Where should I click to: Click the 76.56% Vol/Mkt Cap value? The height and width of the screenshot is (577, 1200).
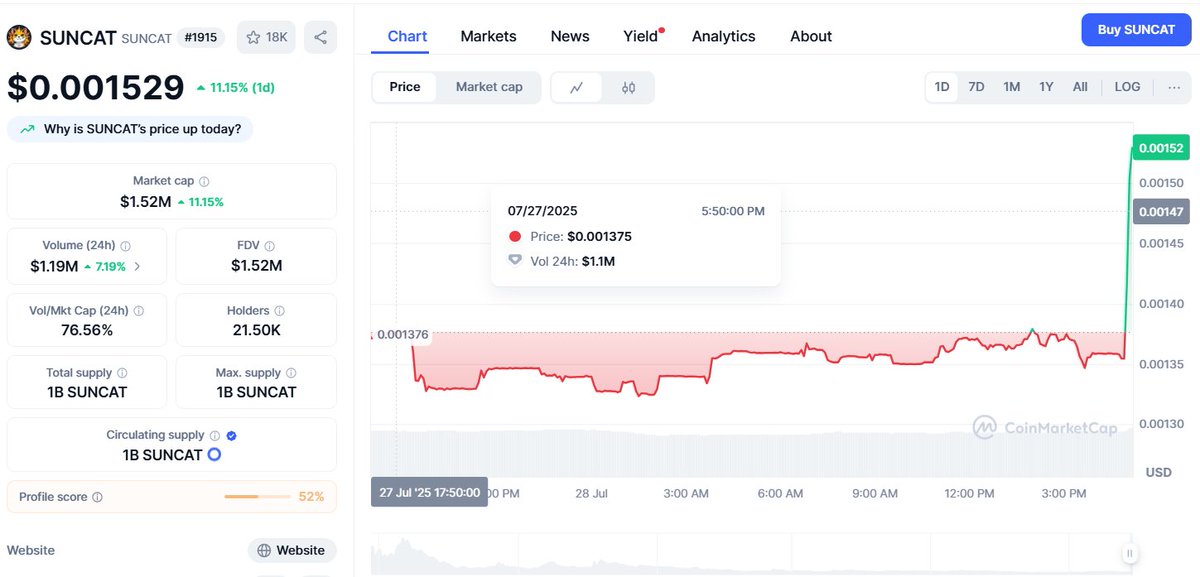pyautogui.click(x=85, y=330)
